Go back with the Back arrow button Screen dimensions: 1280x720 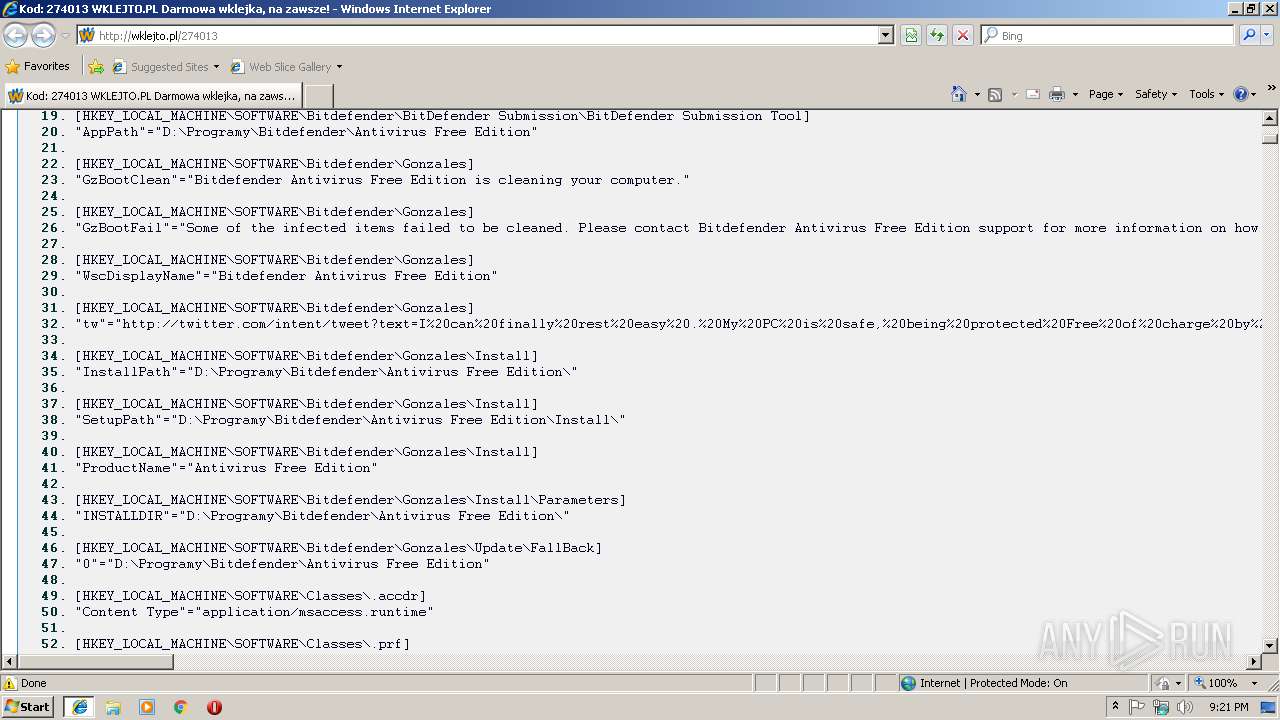click(16, 35)
